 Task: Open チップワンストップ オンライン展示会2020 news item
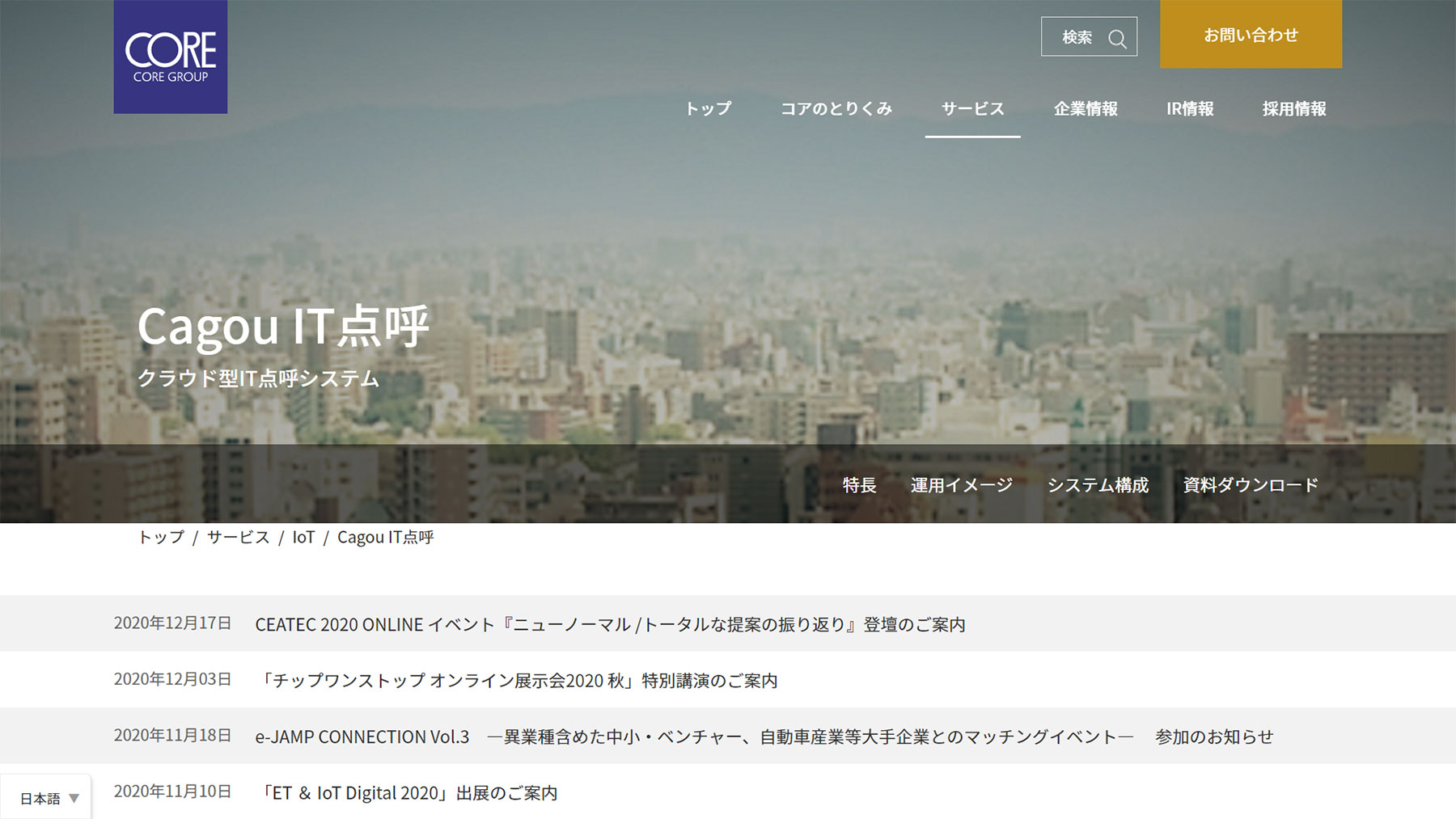click(516, 680)
